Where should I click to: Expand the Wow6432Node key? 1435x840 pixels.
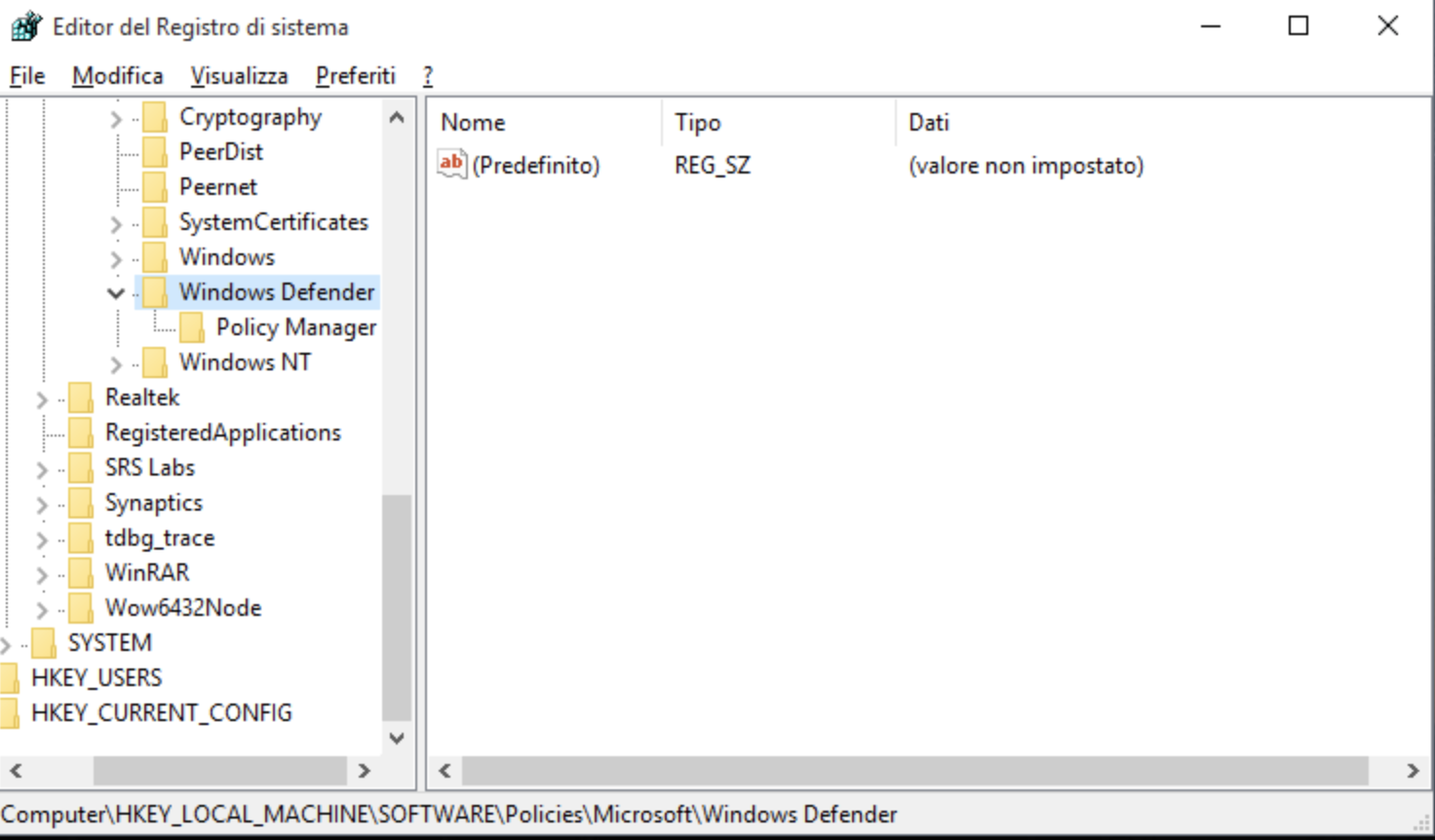tap(42, 610)
